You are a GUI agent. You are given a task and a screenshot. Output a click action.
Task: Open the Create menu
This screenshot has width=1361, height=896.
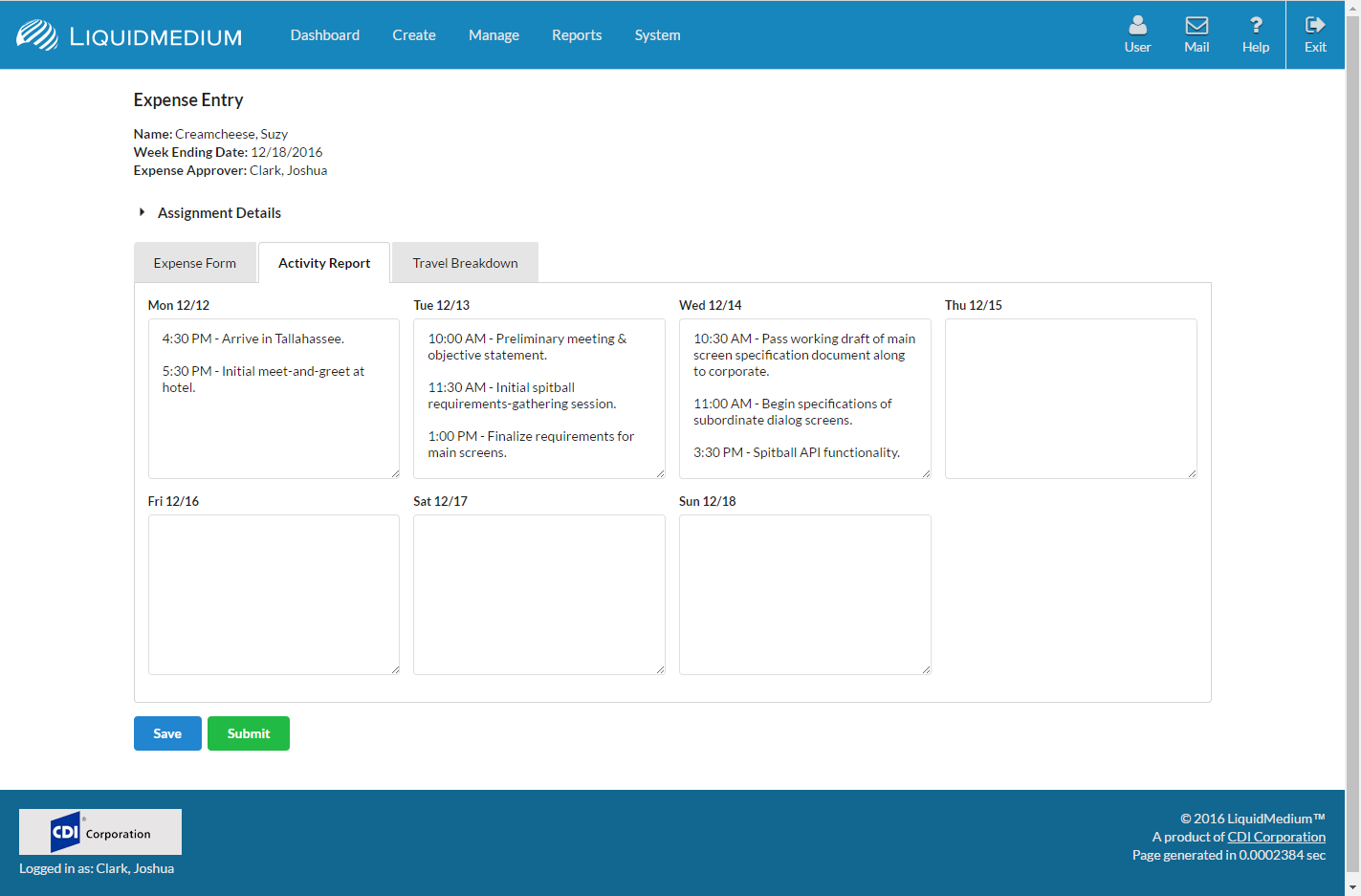click(x=414, y=35)
